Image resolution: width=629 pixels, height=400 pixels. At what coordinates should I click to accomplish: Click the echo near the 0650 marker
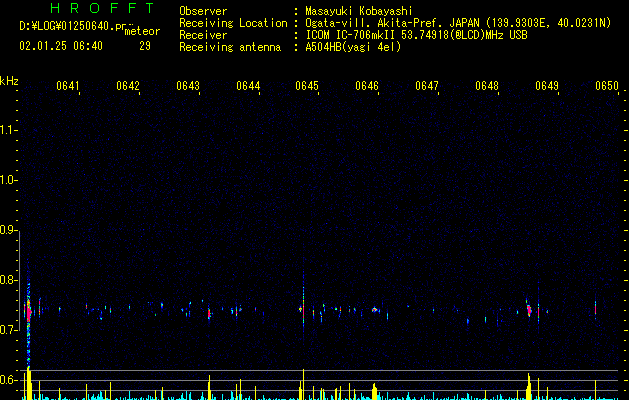(595, 310)
